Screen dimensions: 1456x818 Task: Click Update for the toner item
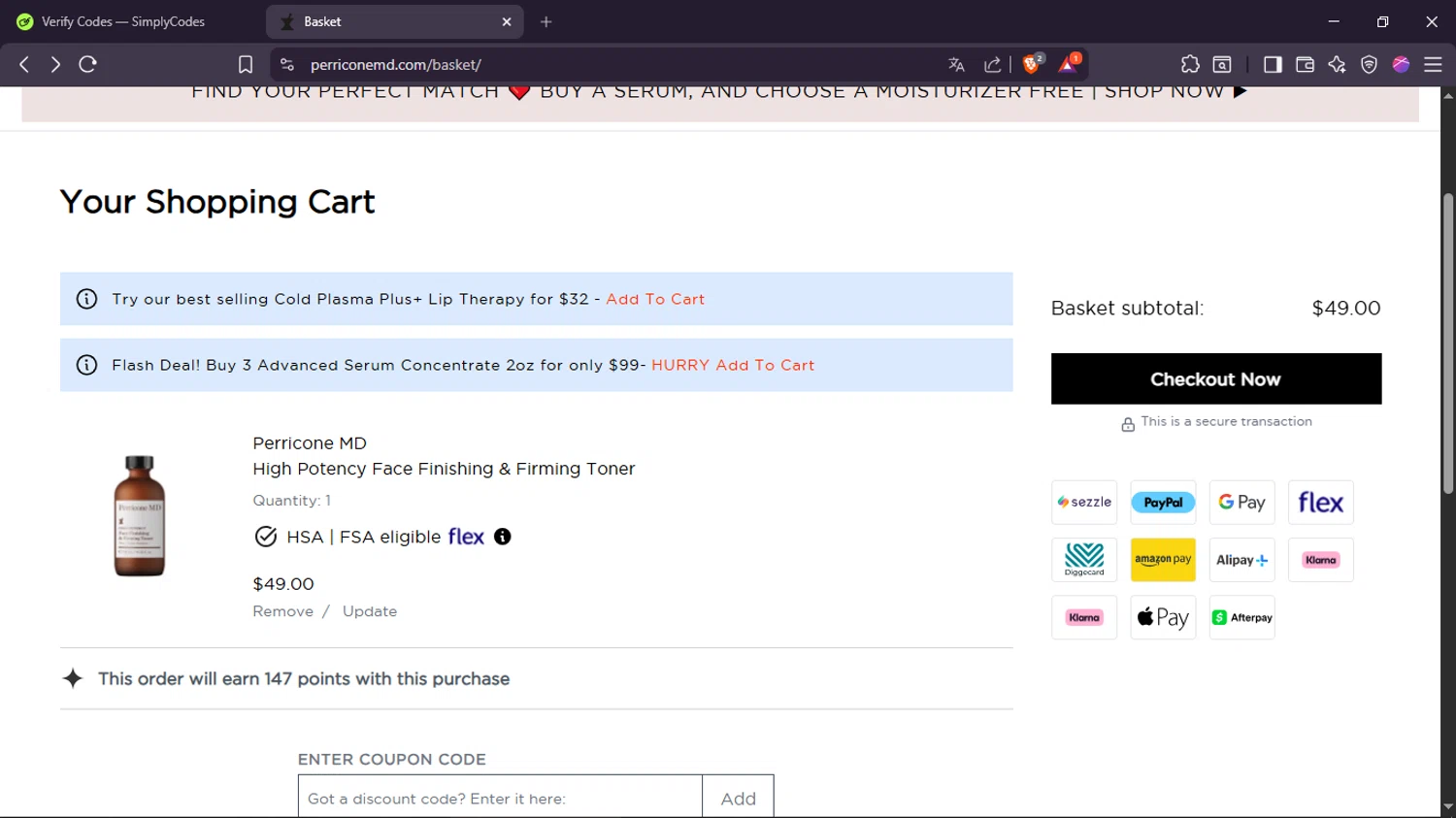[x=370, y=611]
